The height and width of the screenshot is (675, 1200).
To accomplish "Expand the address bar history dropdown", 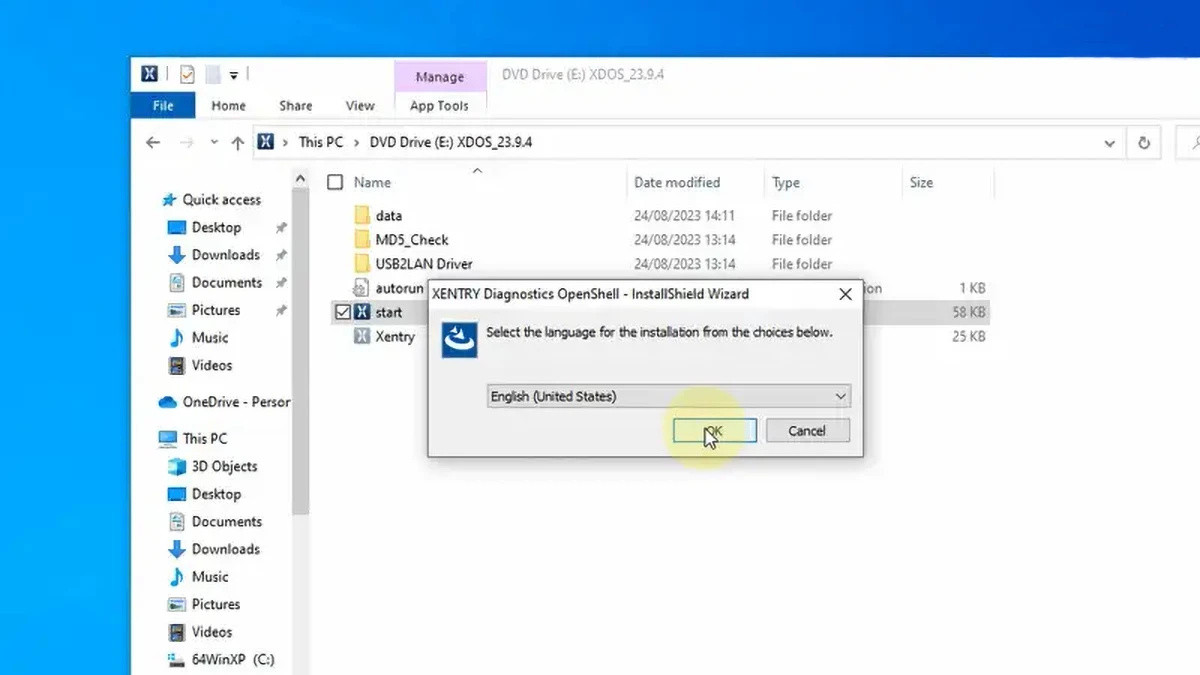I will 1109,143.
